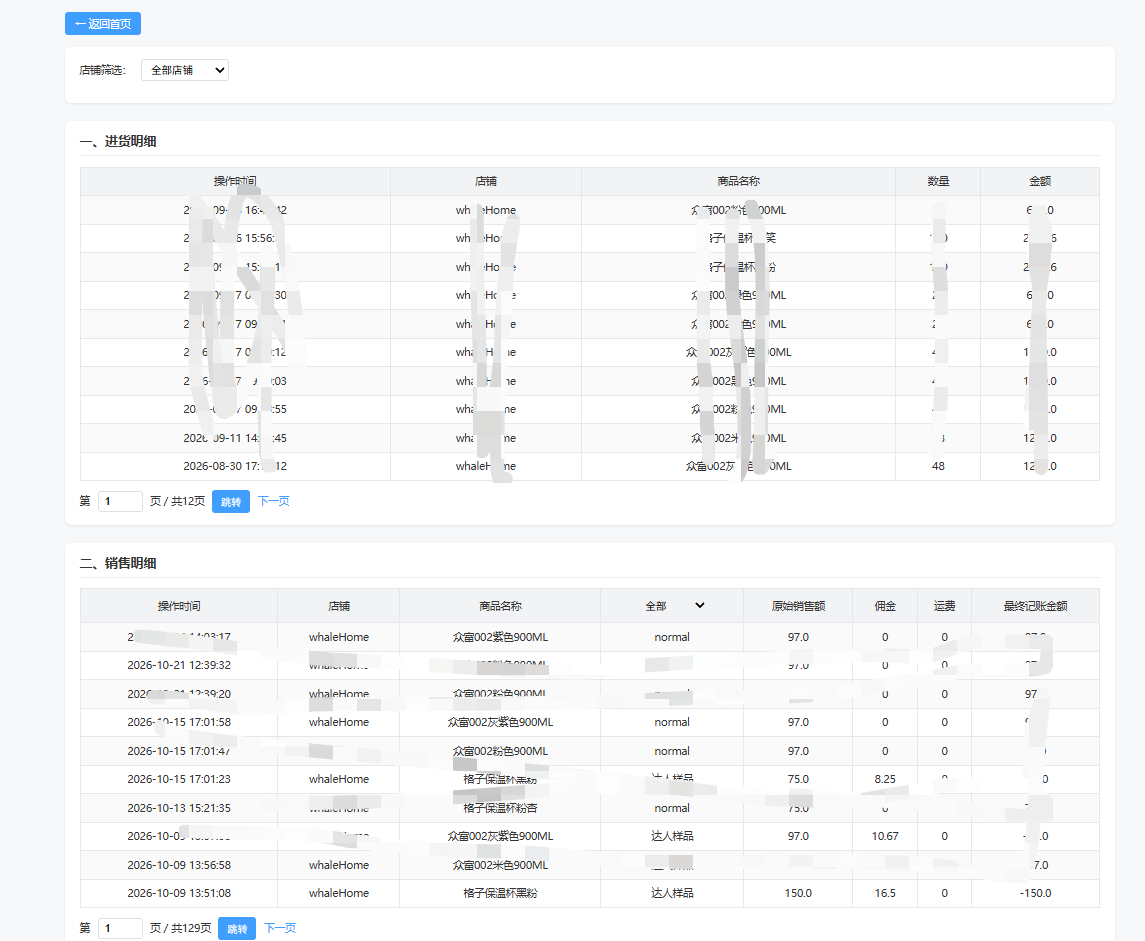Screen dimensions: 1145x941
Task: Select the 2026-10-13 15:21:35 sales timestamp
Action: pyautogui.click(x=179, y=808)
